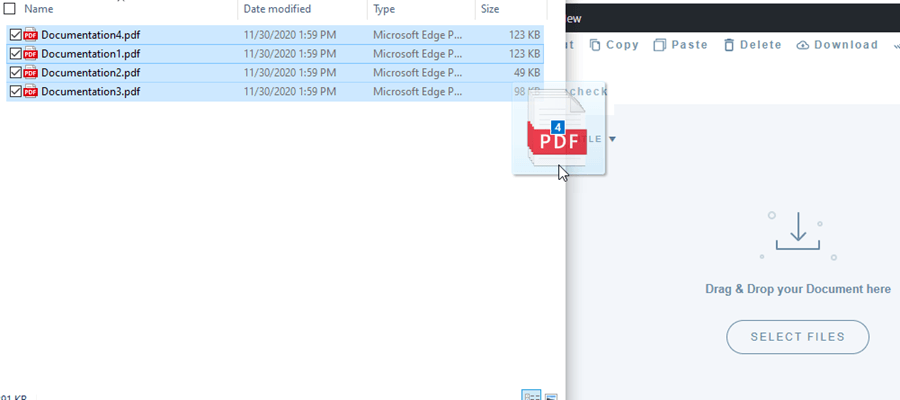Uncheck the Documentation3.pdf checkbox
Image resolution: width=900 pixels, height=400 pixels.
pos(15,92)
